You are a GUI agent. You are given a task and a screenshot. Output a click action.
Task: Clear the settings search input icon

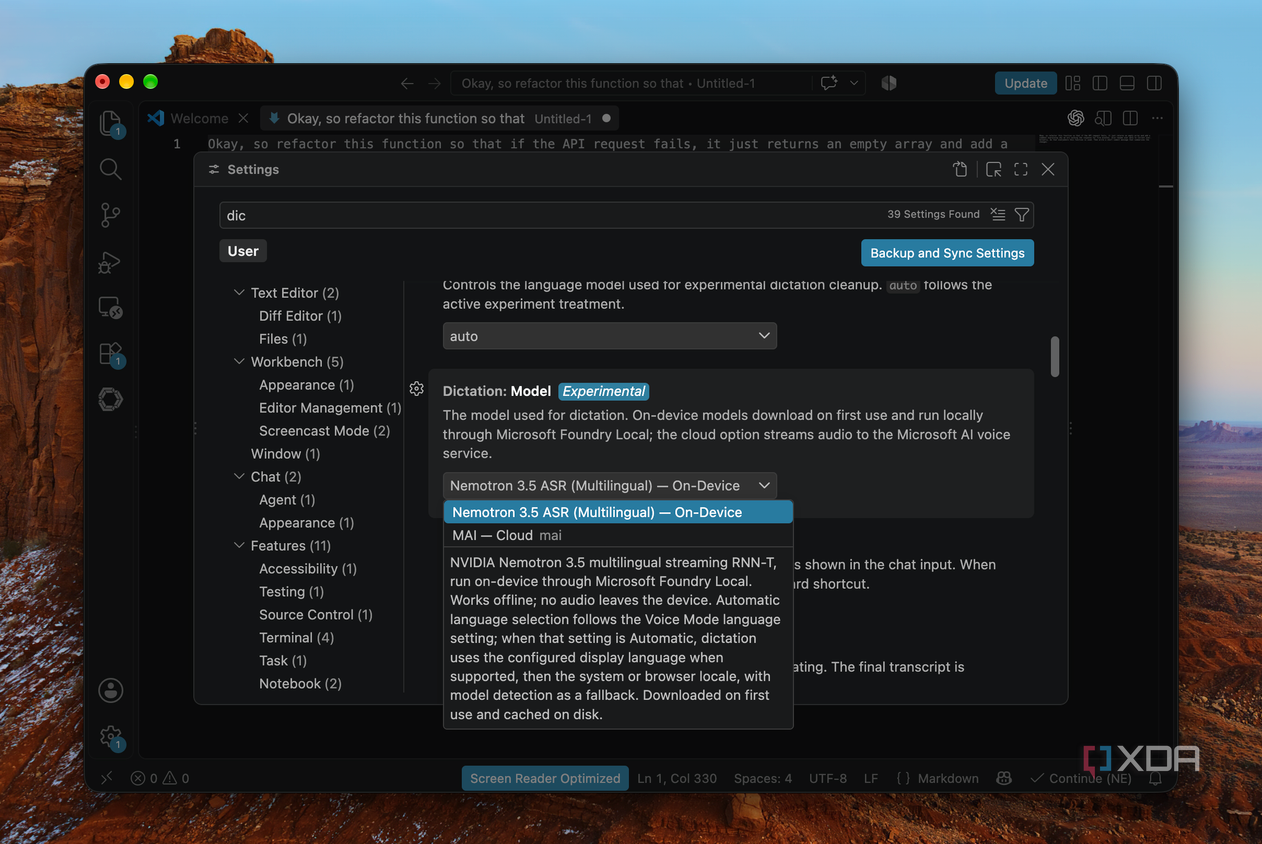[997, 214]
